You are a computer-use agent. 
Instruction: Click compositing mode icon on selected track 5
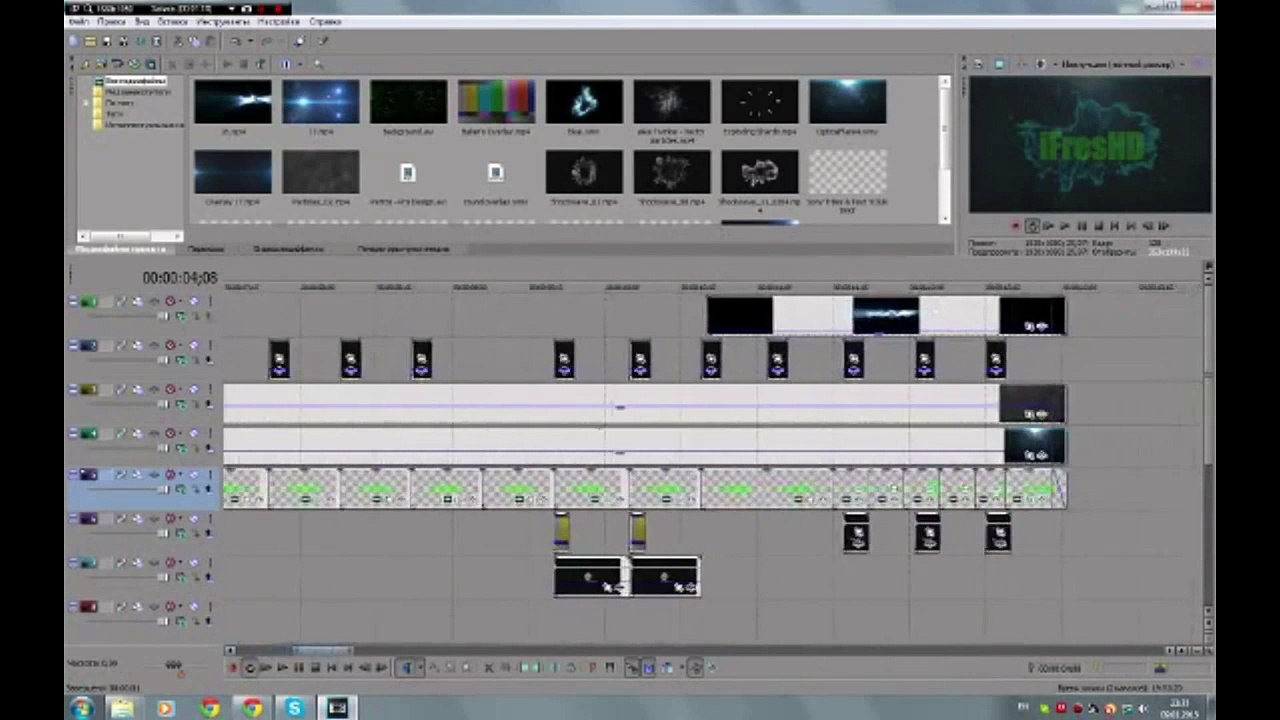pyautogui.click(x=181, y=490)
